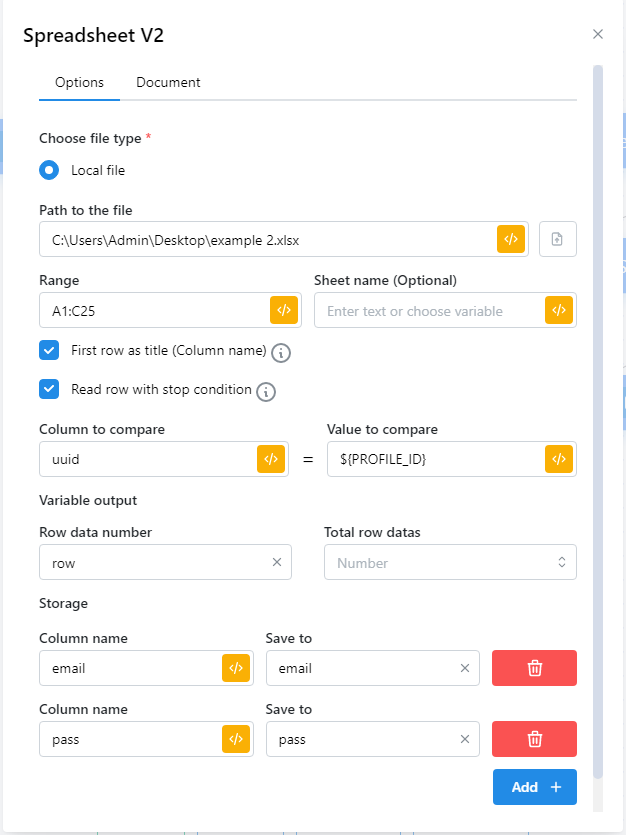Click the Add button
This screenshot has height=835, width=626.
coord(534,787)
